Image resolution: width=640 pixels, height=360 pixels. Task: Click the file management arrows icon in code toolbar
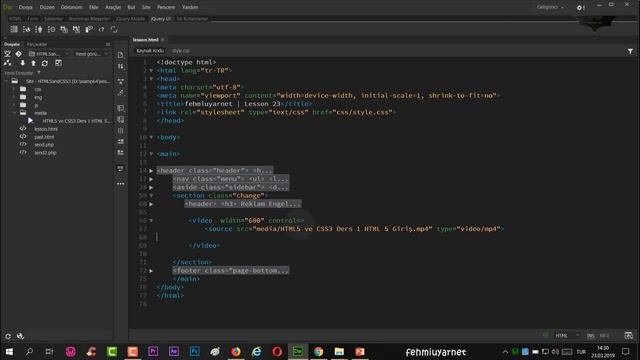pyautogui.click(x=120, y=66)
